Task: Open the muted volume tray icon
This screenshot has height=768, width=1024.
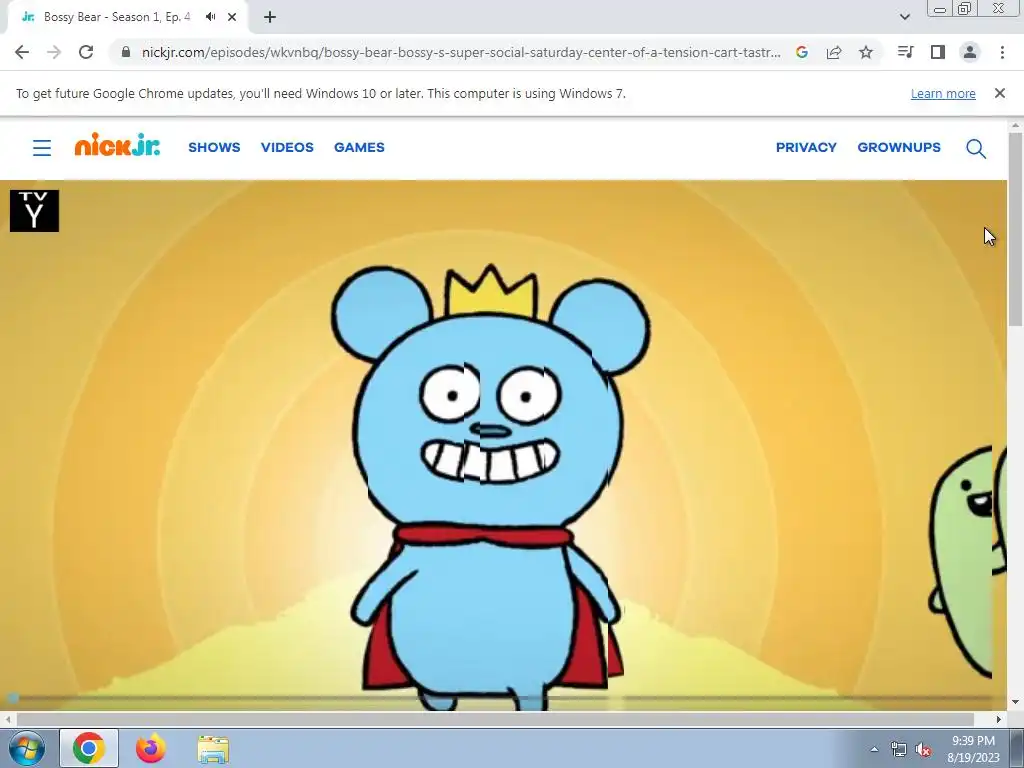Action: [923, 749]
